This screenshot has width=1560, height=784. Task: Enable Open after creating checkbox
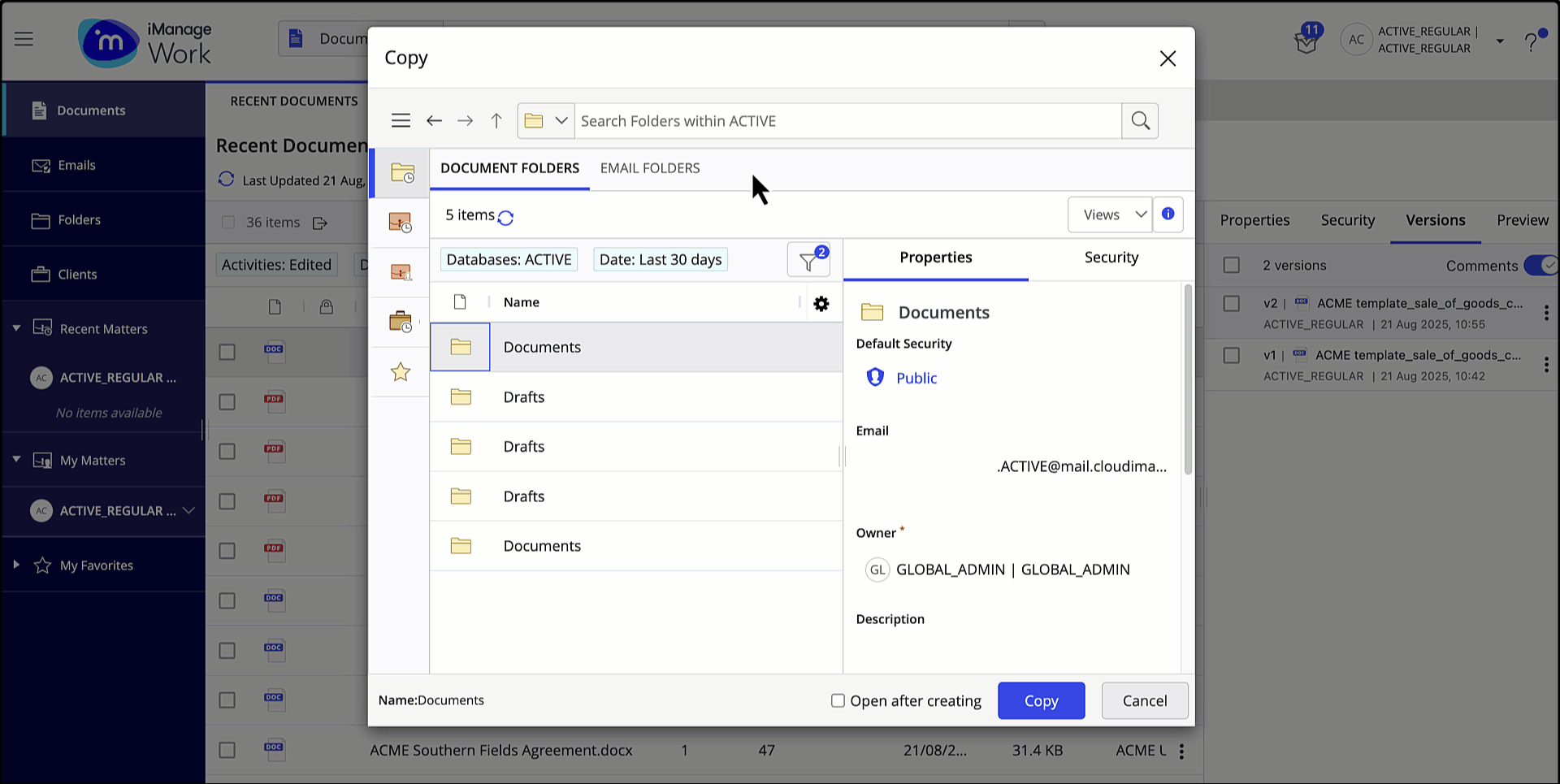pos(838,700)
